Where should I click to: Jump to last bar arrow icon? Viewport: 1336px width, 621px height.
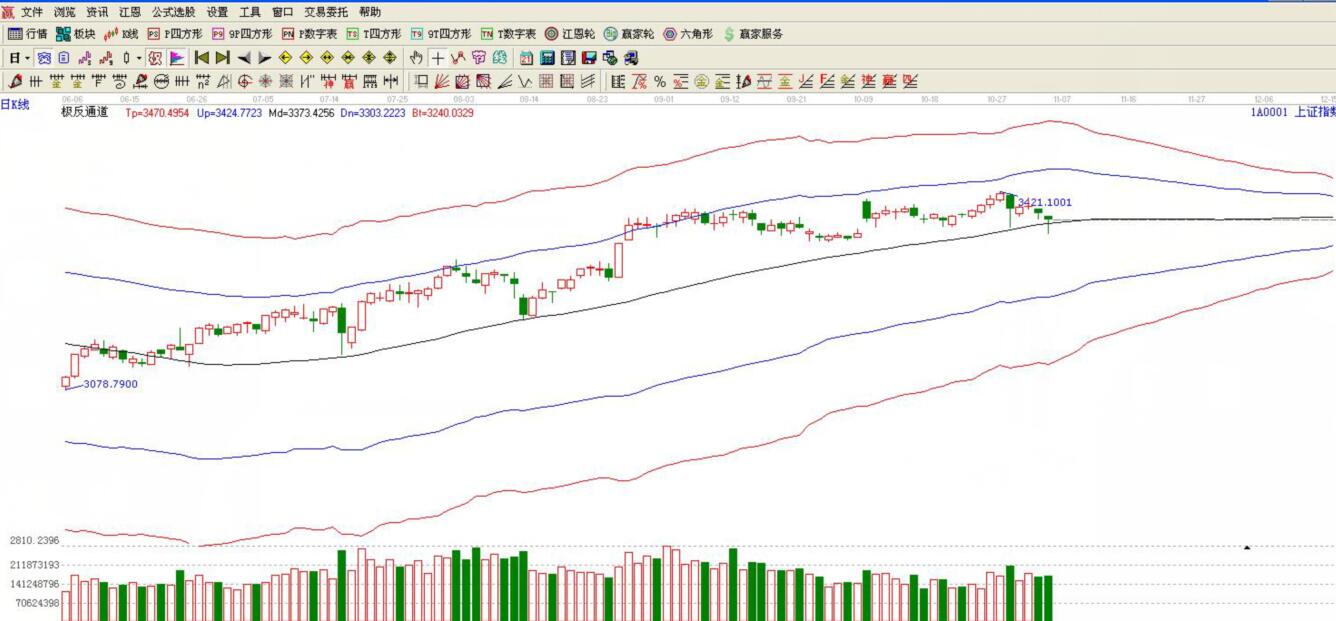coord(222,58)
